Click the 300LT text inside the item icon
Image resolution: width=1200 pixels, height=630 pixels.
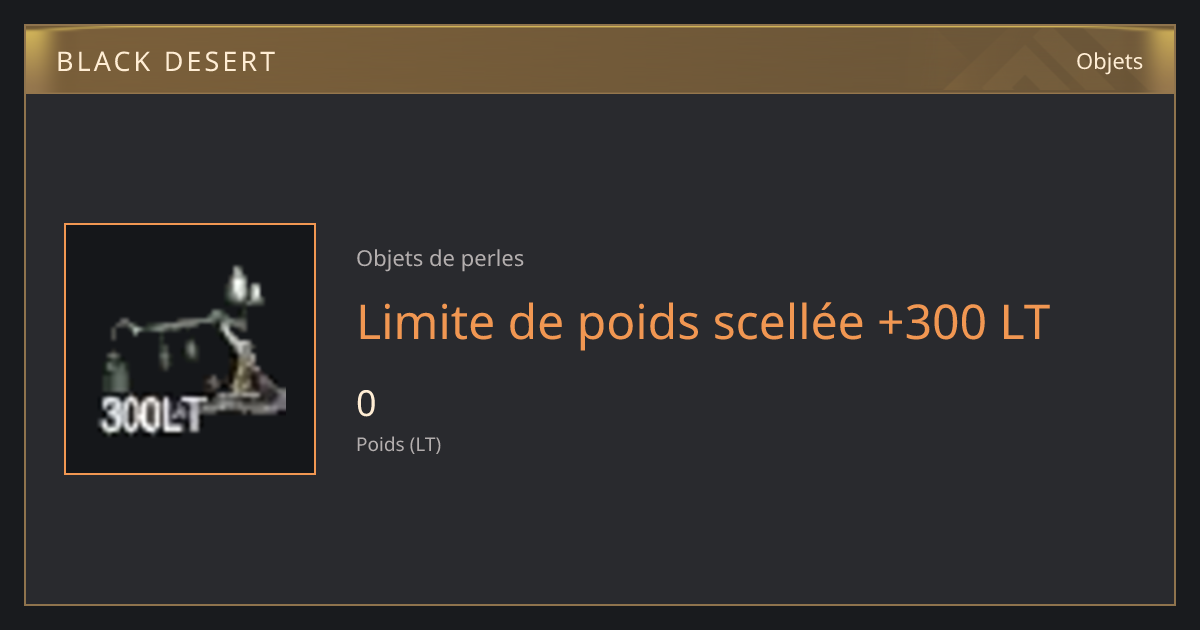click(152, 415)
